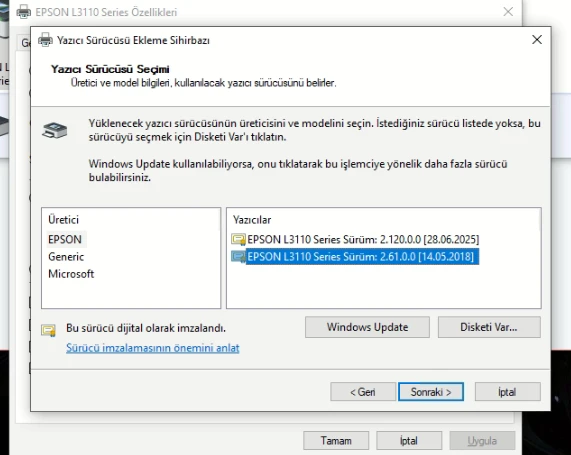The width and height of the screenshot is (571, 455).
Task: Click 'Bu sürücü dijital olarak imzalandı' text
Action: pos(146,328)
